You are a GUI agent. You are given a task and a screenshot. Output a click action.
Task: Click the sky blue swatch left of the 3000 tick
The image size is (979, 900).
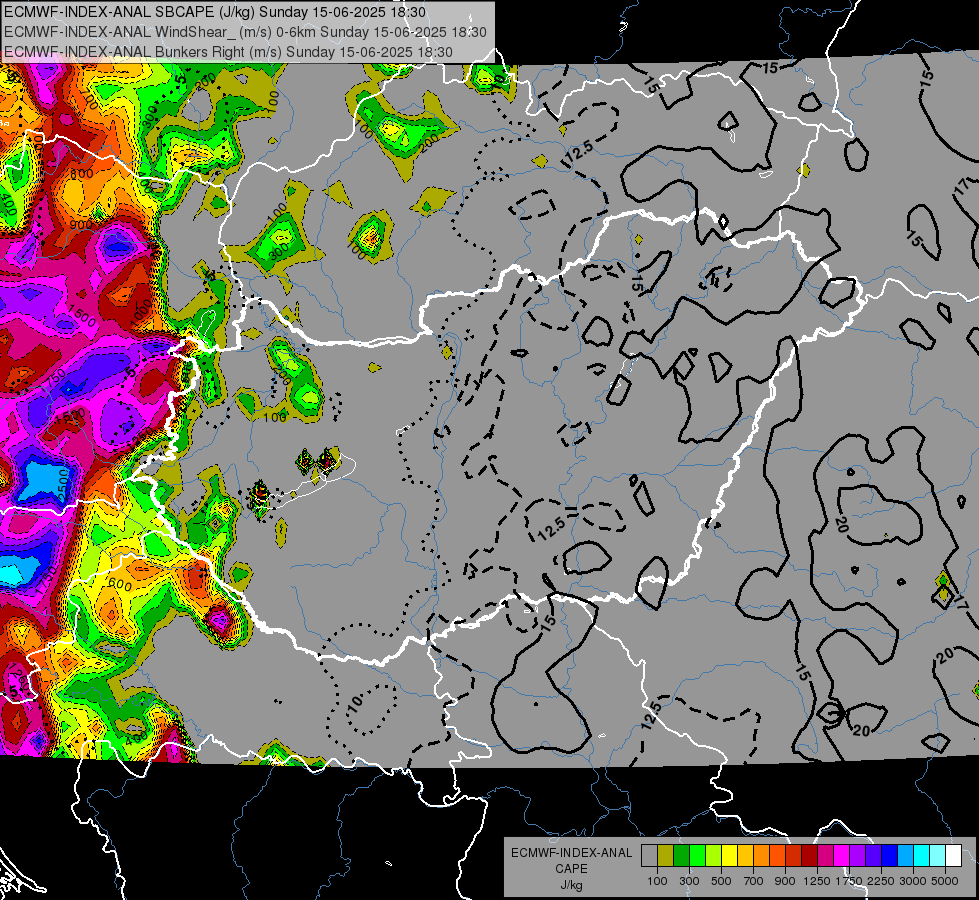click(906, 856)
